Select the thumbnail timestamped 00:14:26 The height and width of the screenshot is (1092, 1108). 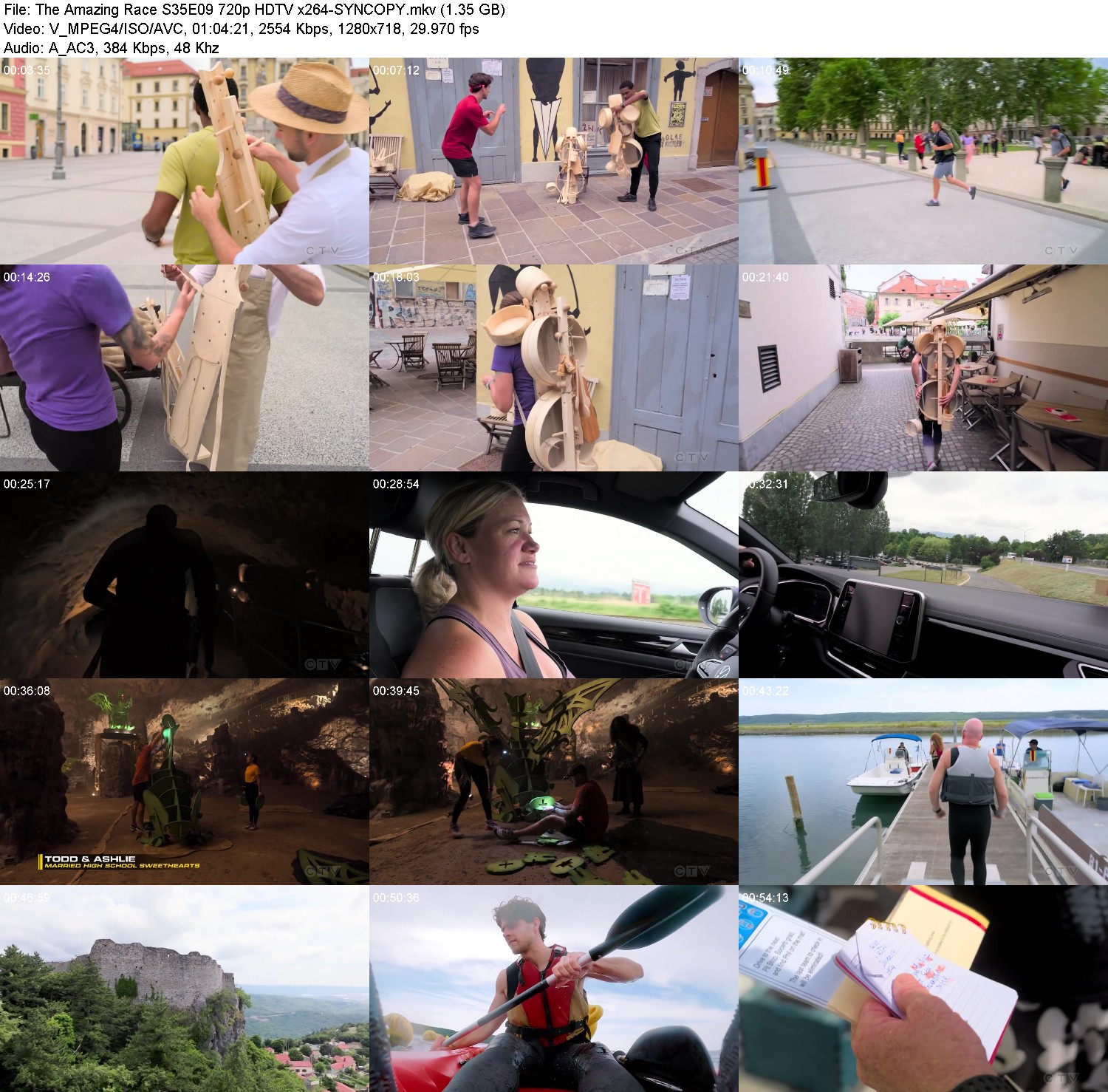[x=184, y=368]
